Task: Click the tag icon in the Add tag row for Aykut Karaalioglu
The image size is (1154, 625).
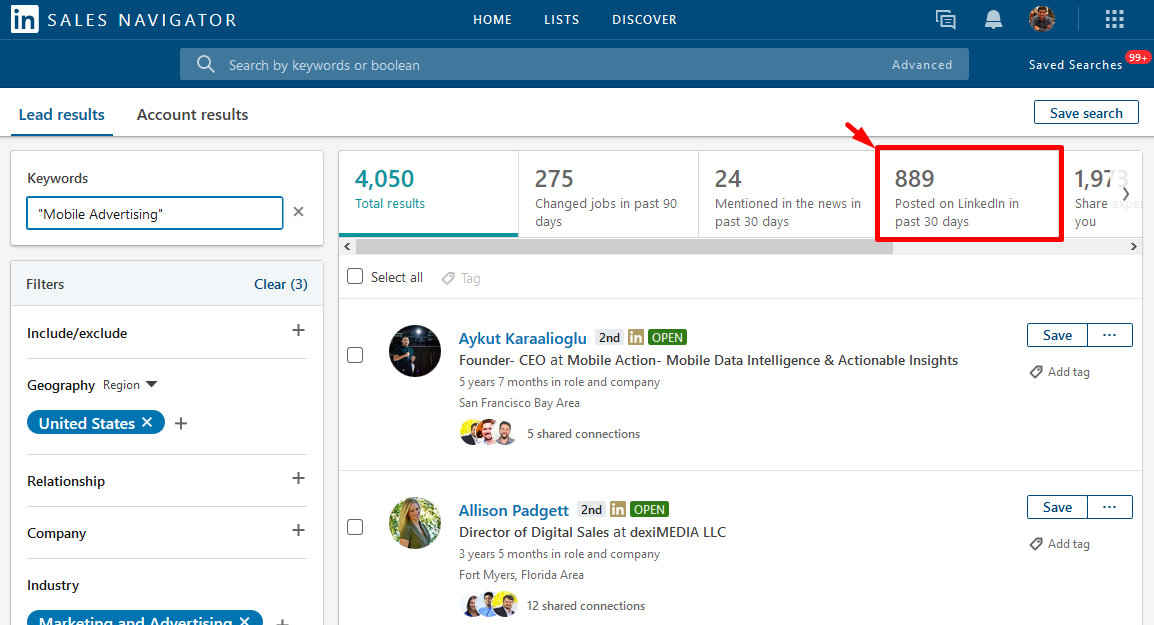Action: 1036,372
